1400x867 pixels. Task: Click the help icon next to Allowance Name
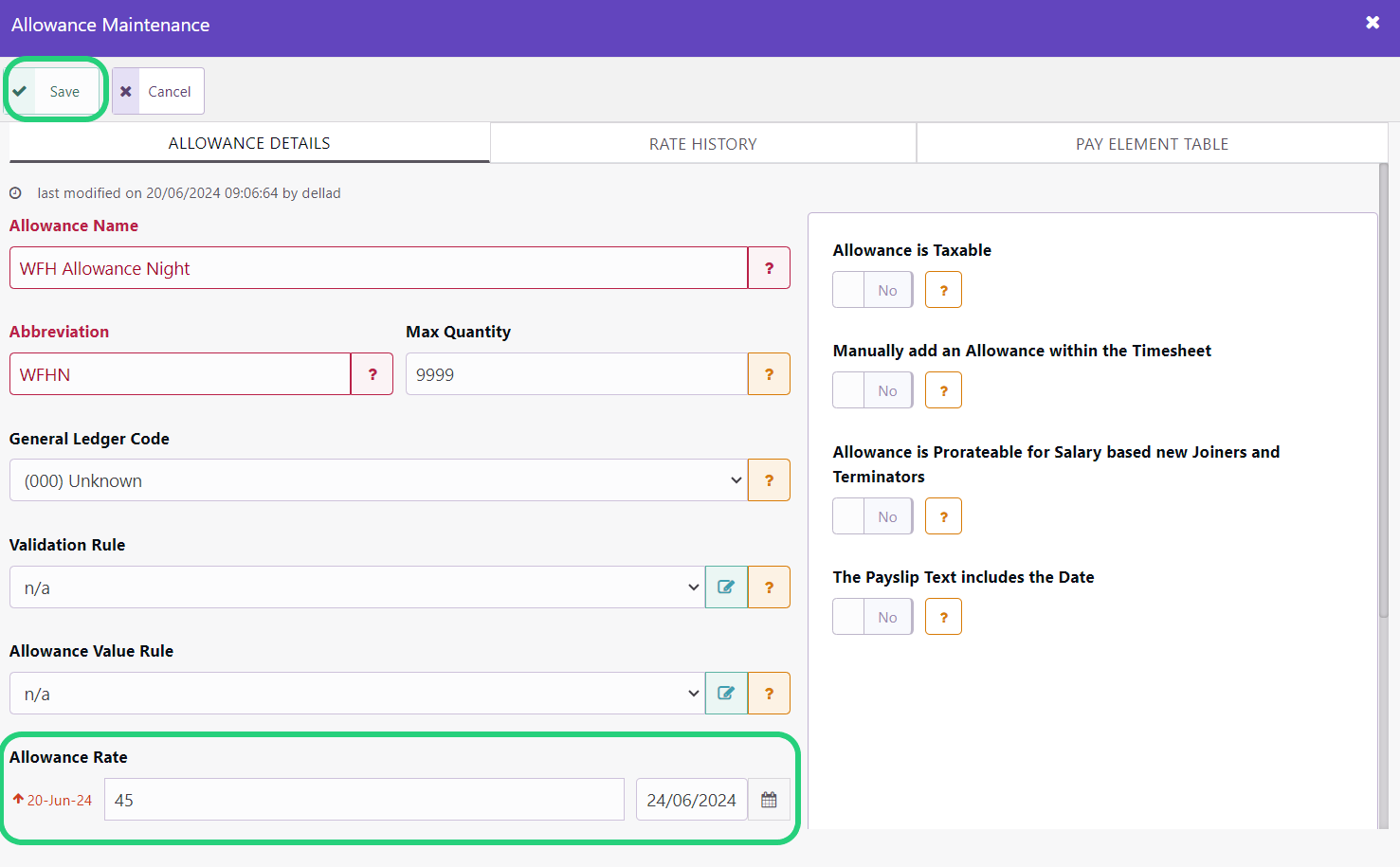[x=769, y=268]
